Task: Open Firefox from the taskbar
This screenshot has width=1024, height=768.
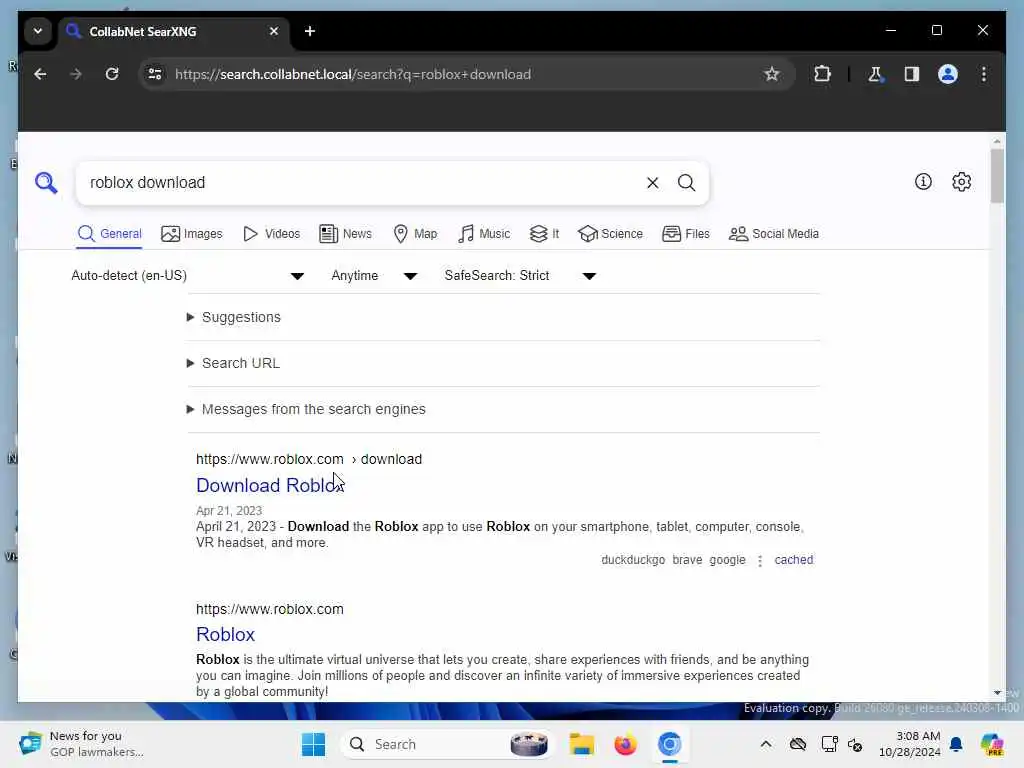Action: click(x=625, y=744)
